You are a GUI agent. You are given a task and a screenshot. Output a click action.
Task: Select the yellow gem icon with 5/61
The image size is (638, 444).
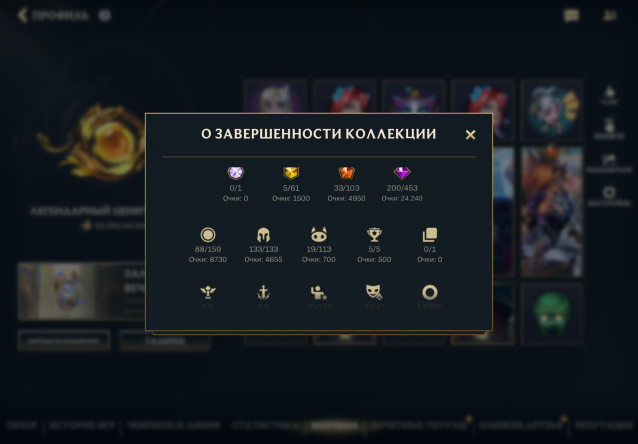pos(291,173)
